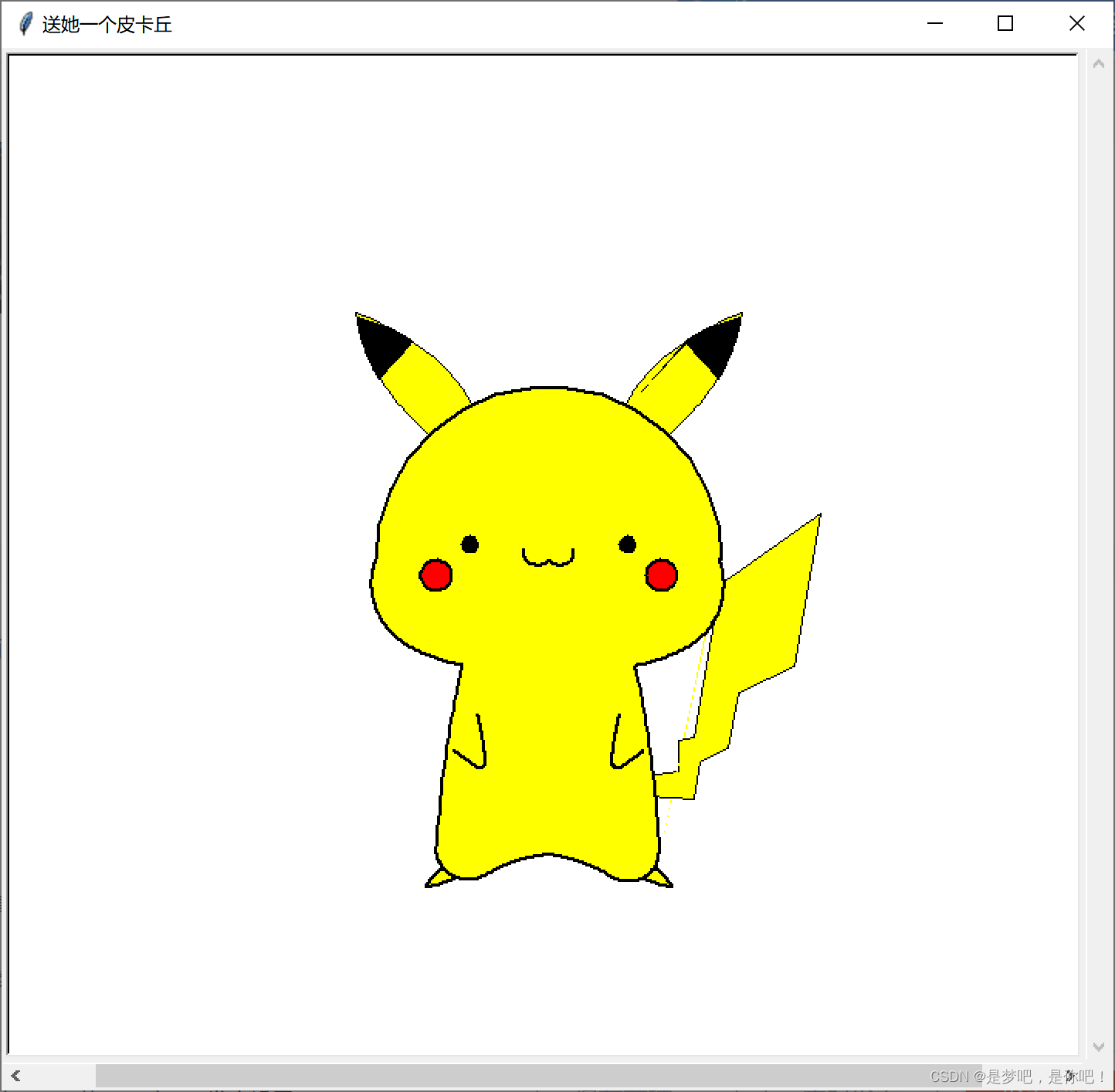Close the 送她一个皮卡丘 window

coord(1076,24)
